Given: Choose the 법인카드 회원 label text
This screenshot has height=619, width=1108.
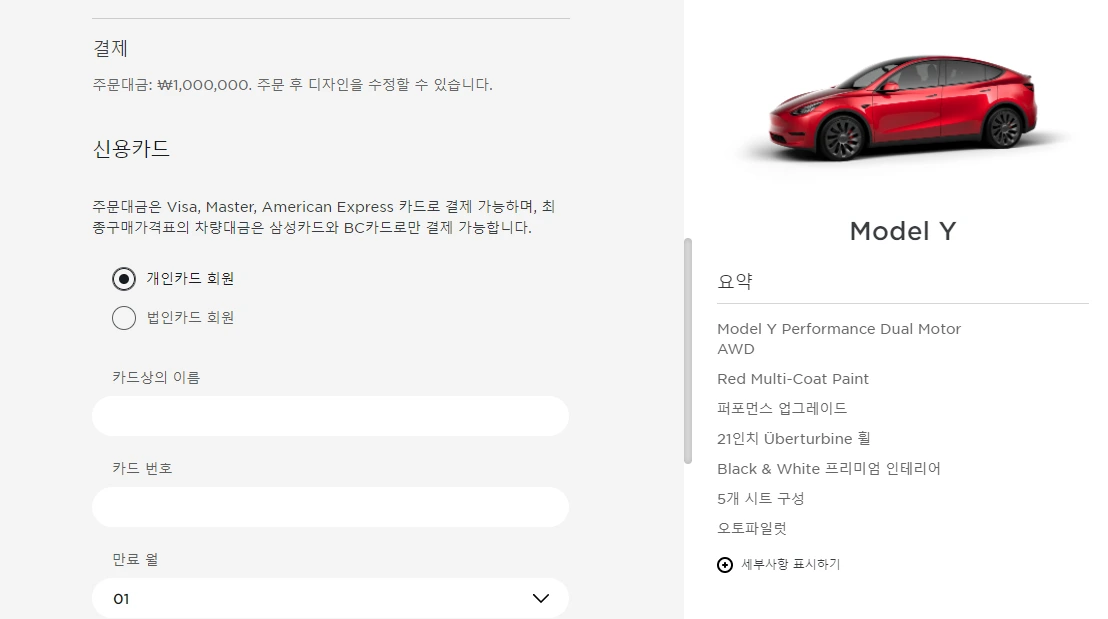Looking at the screenshot, I should click(190, 318).
